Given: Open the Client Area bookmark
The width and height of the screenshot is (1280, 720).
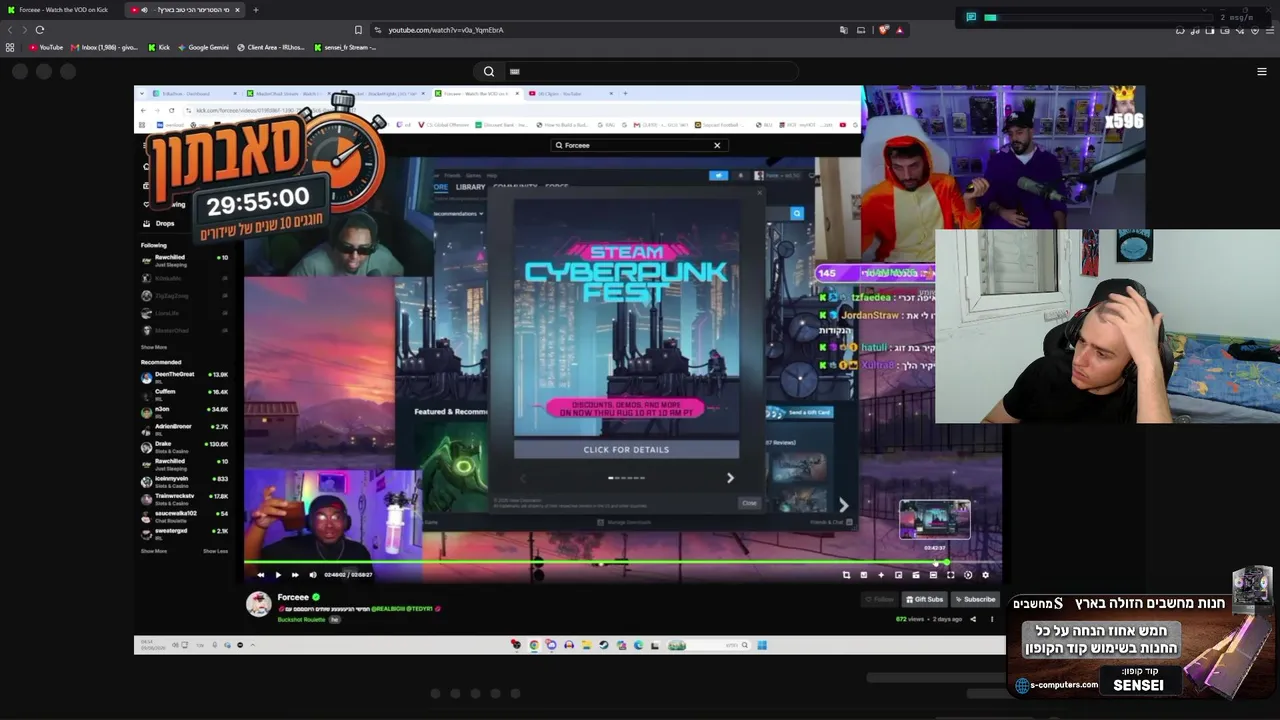Looking at the screenshot, I should [x=271, y=47].
